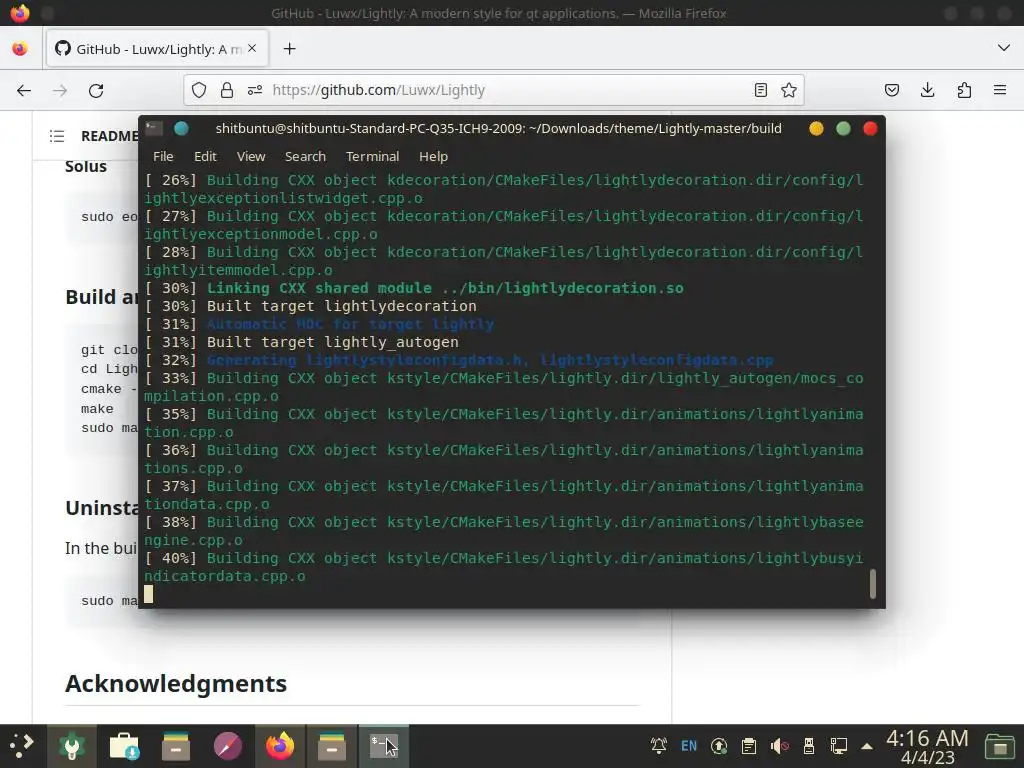Click the terminal window icon in title bar
The image size is (1024, 768).
tap(154, 128)
